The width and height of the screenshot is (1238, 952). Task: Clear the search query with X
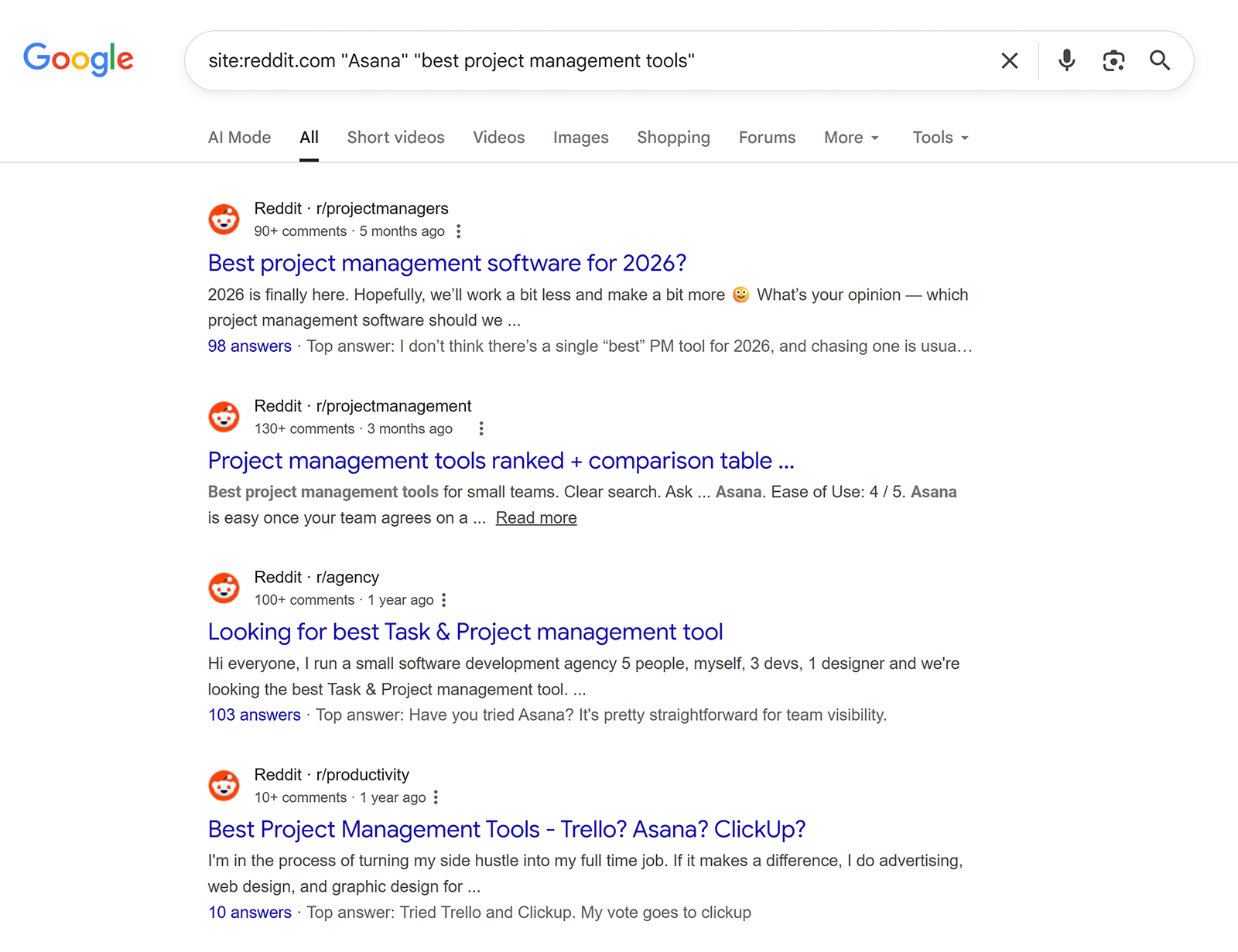1009,60
